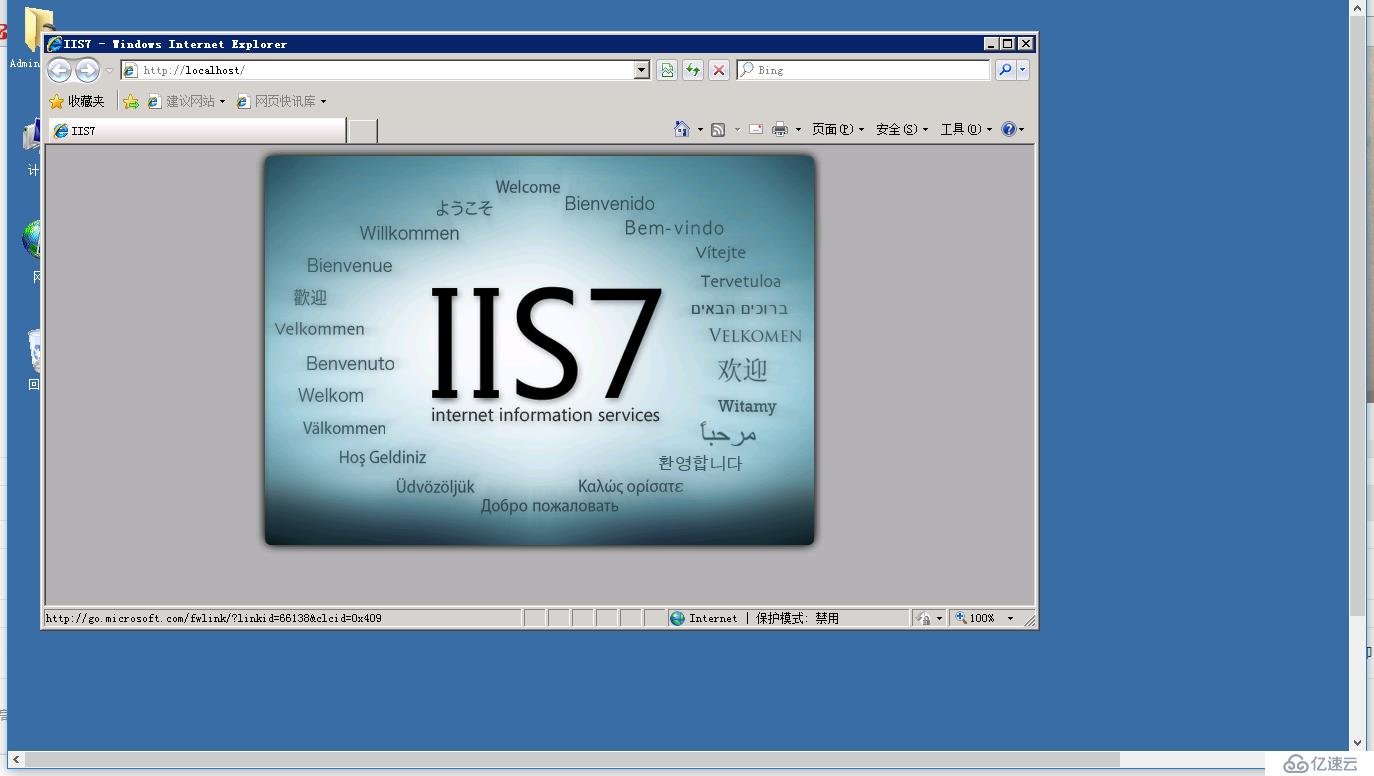Refresh the page with green arrows icon
This screenshot has width=1374, height=776.
(693, 70)
